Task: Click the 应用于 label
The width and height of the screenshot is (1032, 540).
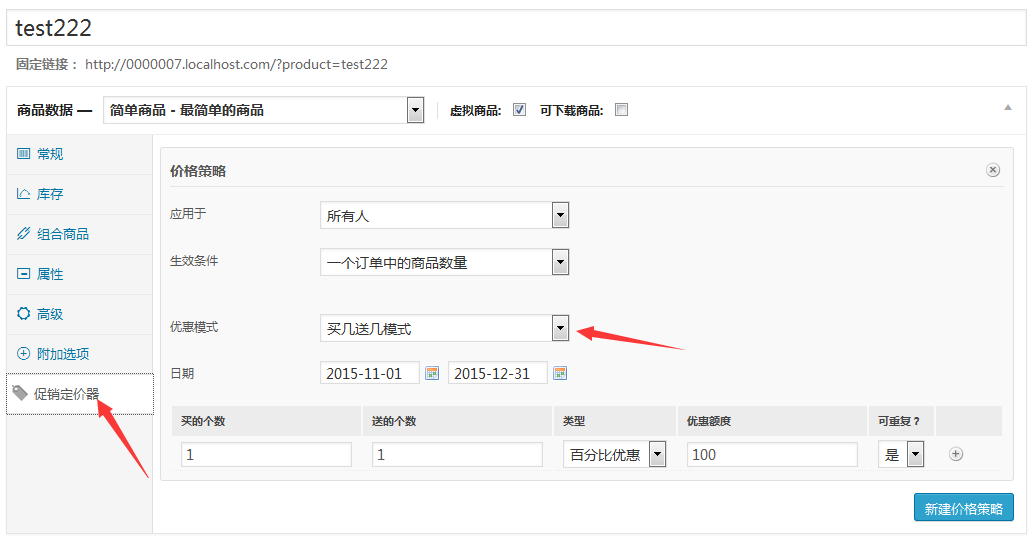Action: click(188, 214)
